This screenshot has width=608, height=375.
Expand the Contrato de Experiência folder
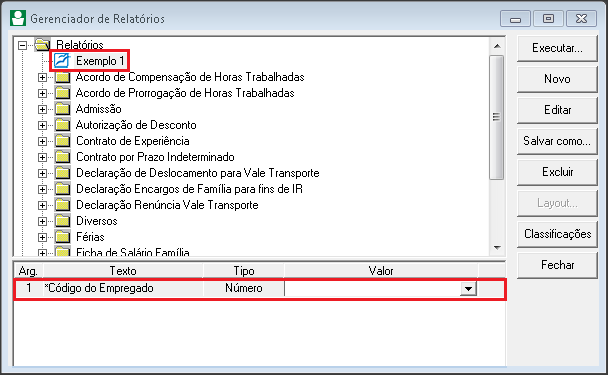[42, 141]
